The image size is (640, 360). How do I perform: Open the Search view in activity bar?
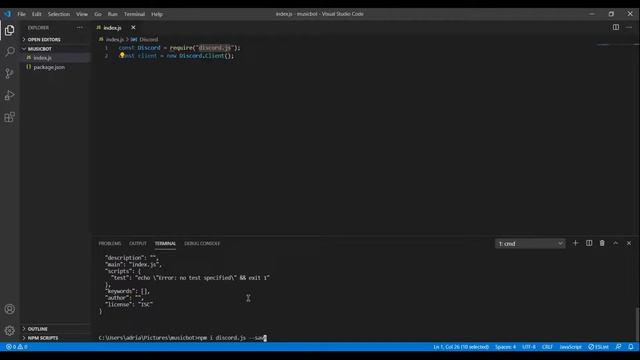coord(10,52)
